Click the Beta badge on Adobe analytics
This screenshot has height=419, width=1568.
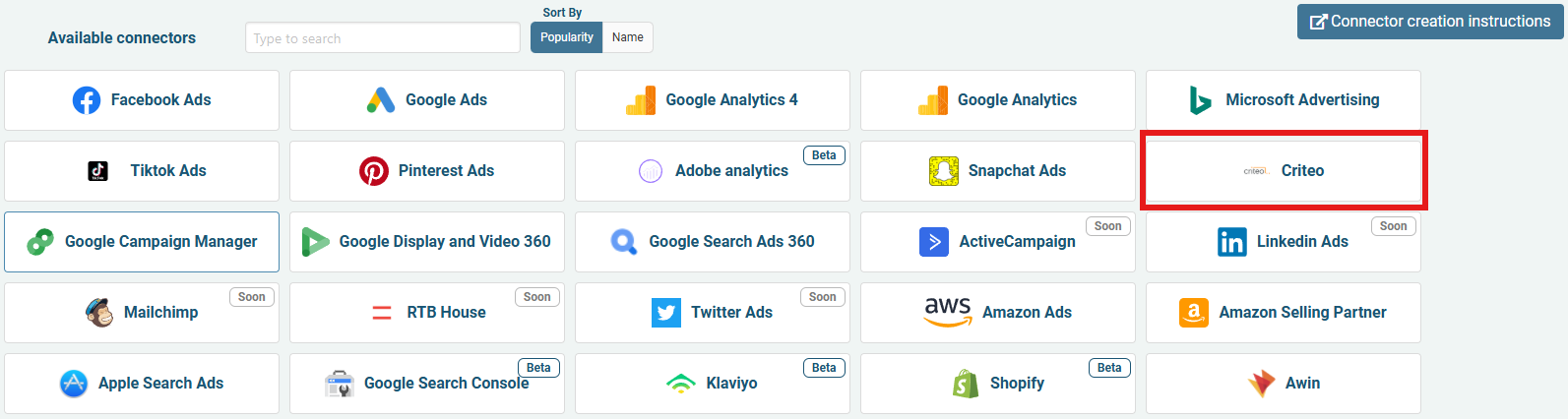824,155
